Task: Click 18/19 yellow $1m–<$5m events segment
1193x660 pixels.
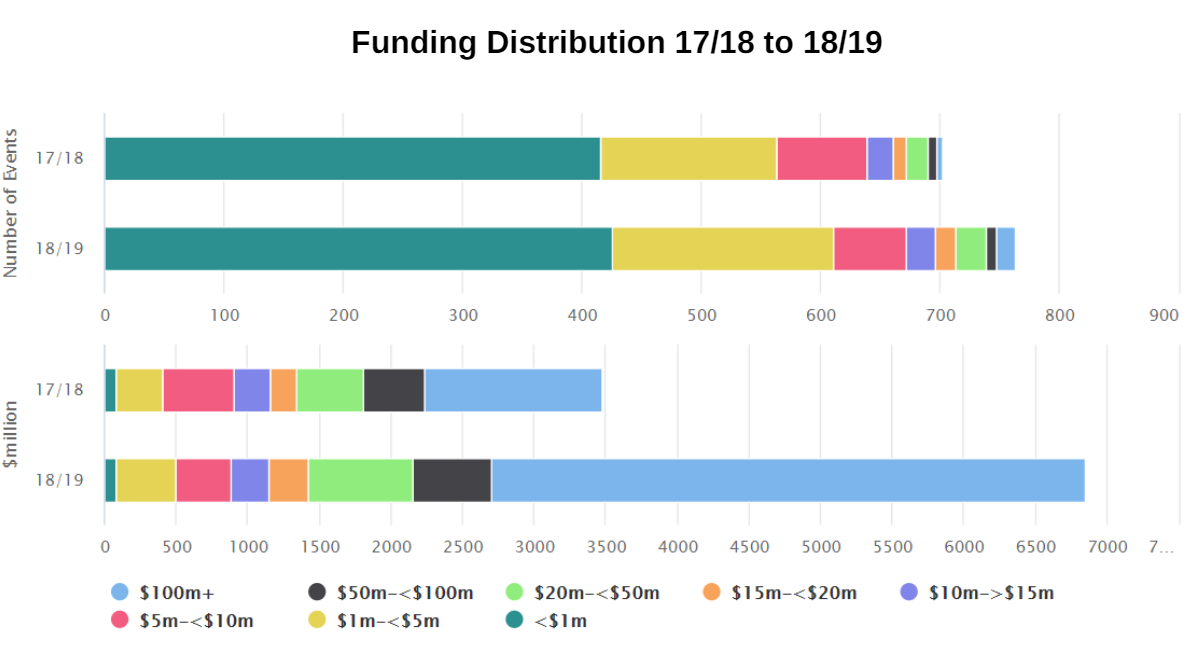Action: coord(722,249)
